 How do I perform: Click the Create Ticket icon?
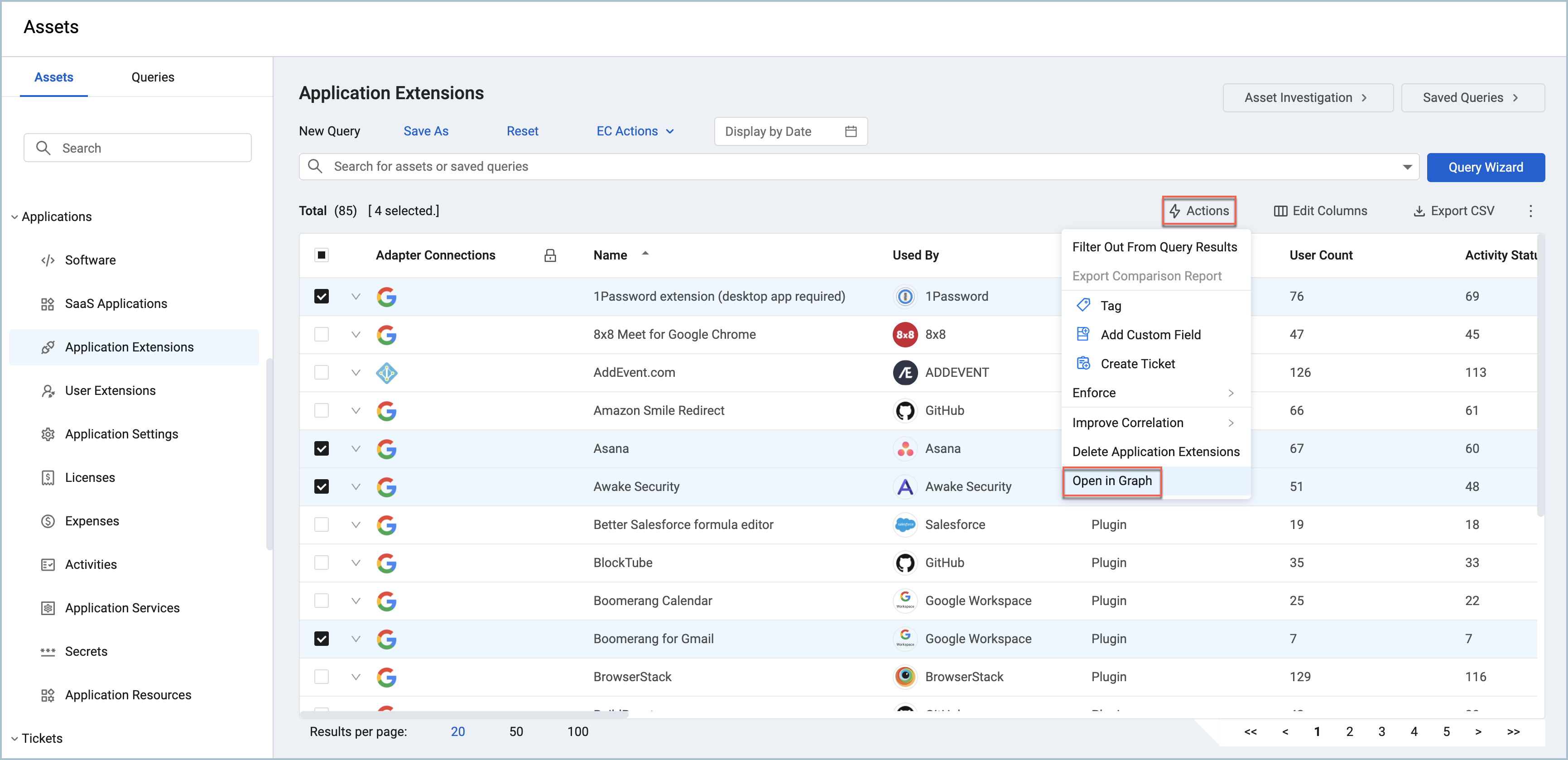point(1083,363)
